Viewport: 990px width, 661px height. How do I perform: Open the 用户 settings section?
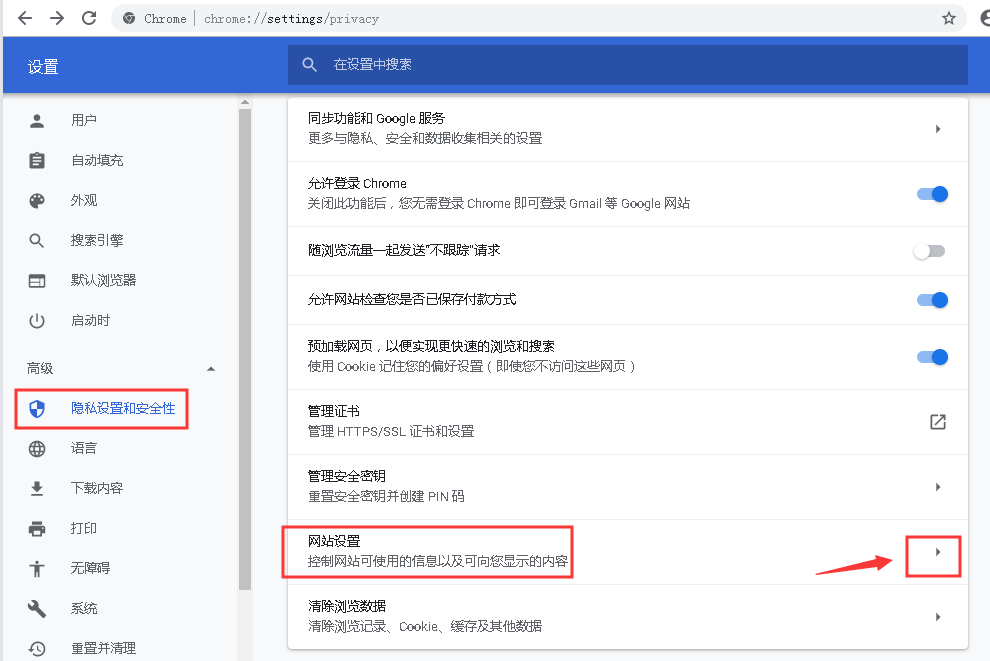(84, 120)
